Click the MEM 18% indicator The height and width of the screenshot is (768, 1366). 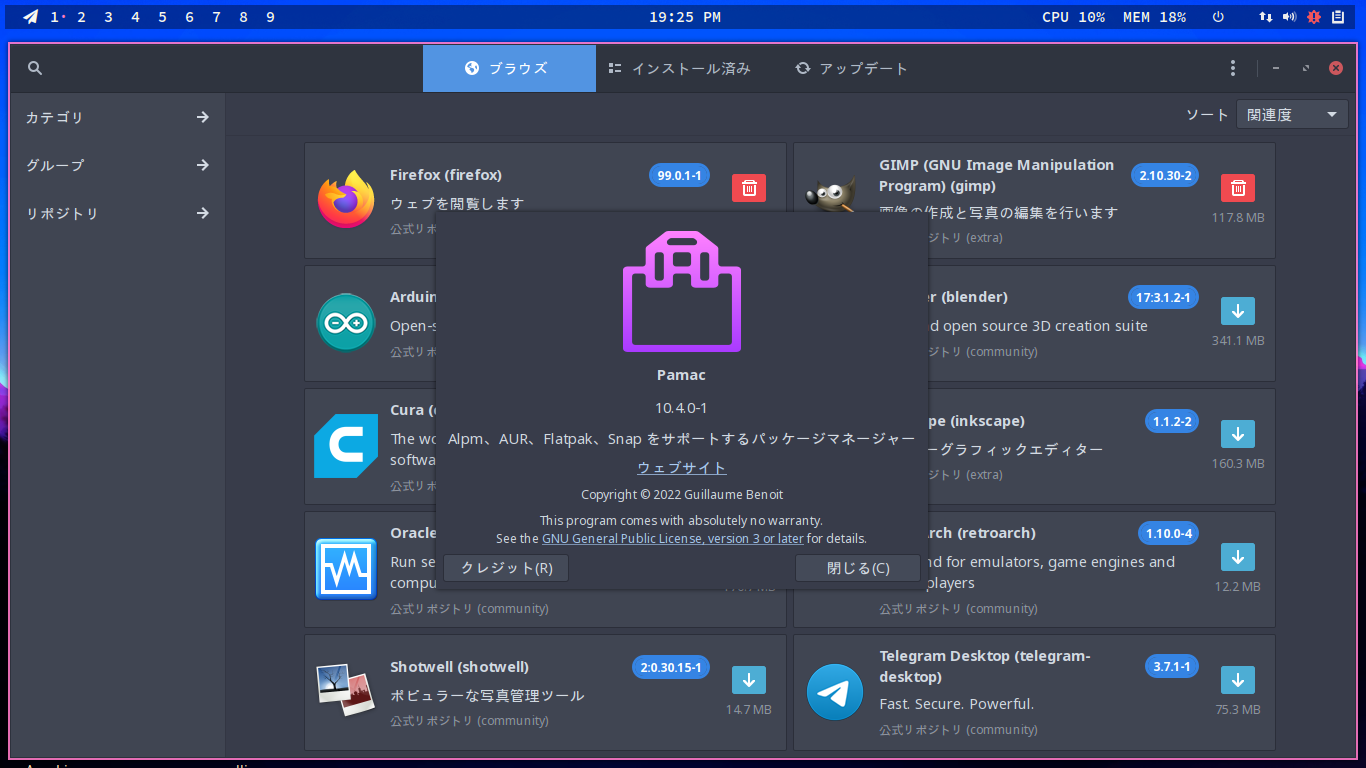coord(1155,17)
